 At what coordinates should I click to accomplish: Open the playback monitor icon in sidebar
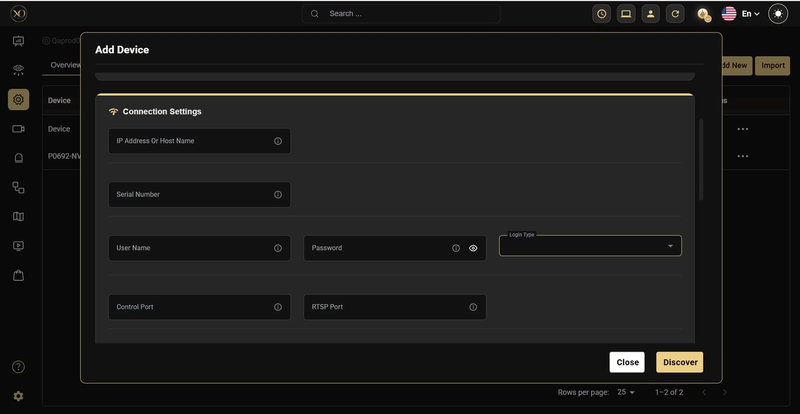[x=18, y=246]
